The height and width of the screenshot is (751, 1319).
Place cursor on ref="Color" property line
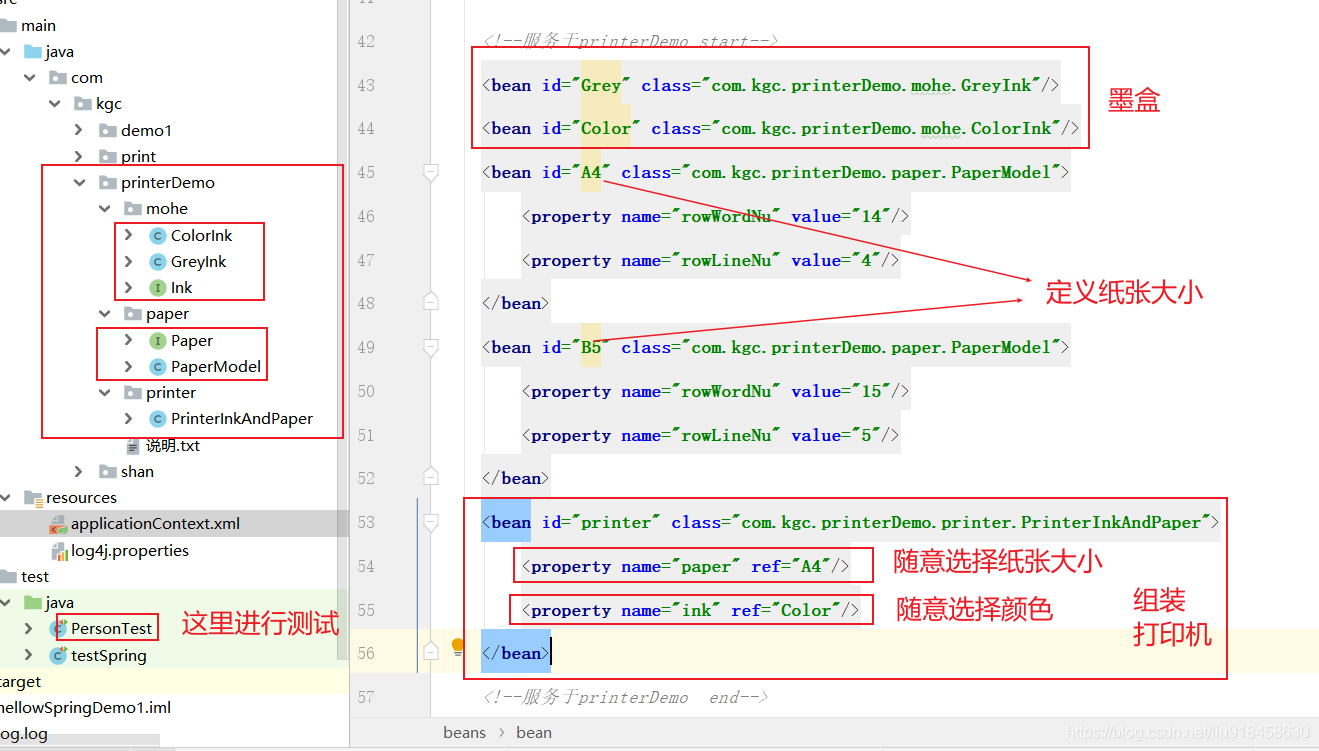[690, 610]
